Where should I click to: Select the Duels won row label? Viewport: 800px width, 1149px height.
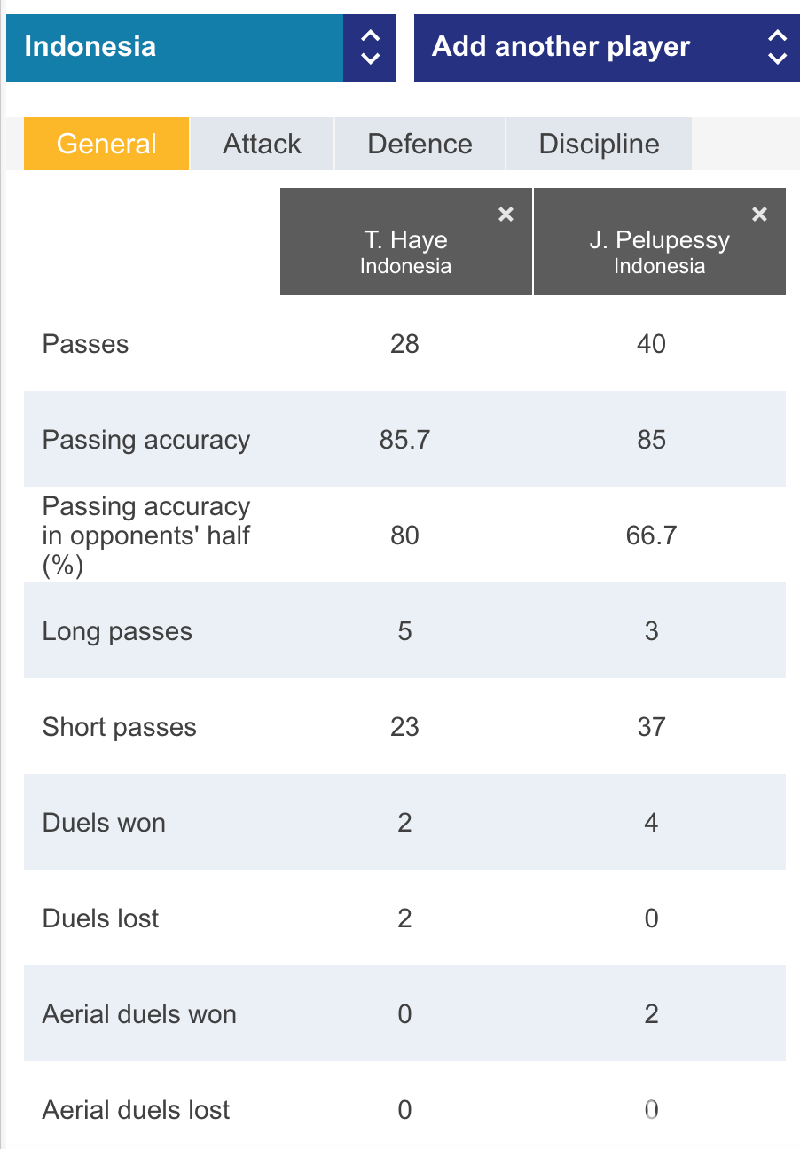click(x=103, y=823)
